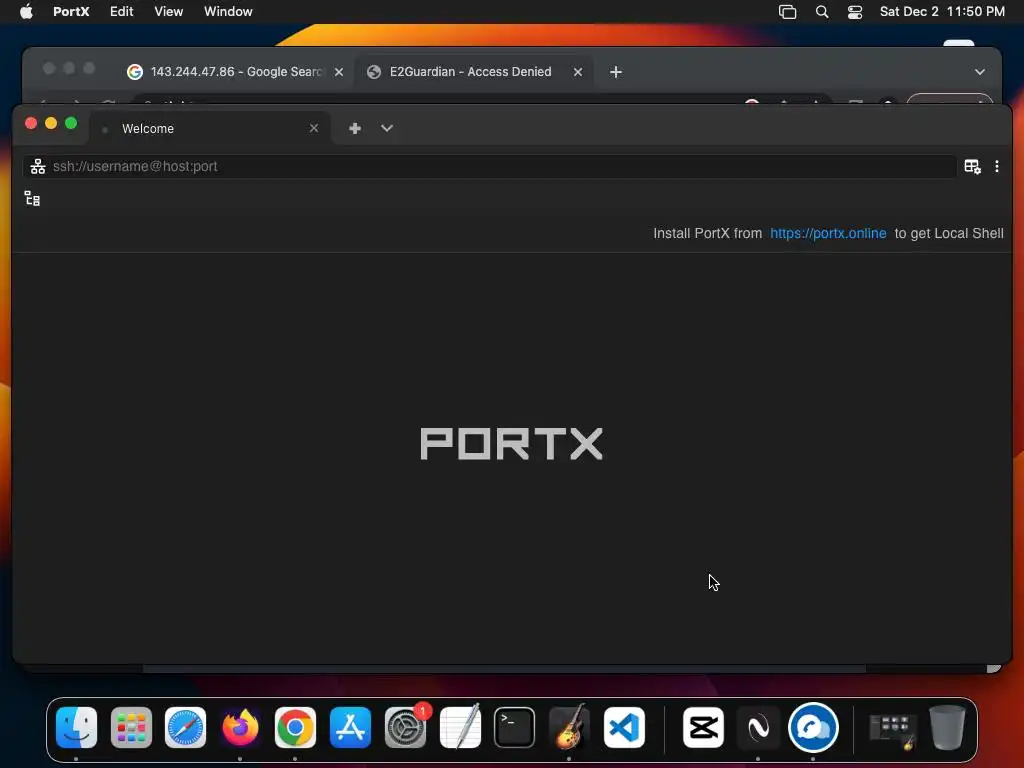
Task: Launch Visual Studio Code from the Dock
Action: coord(624,728)
